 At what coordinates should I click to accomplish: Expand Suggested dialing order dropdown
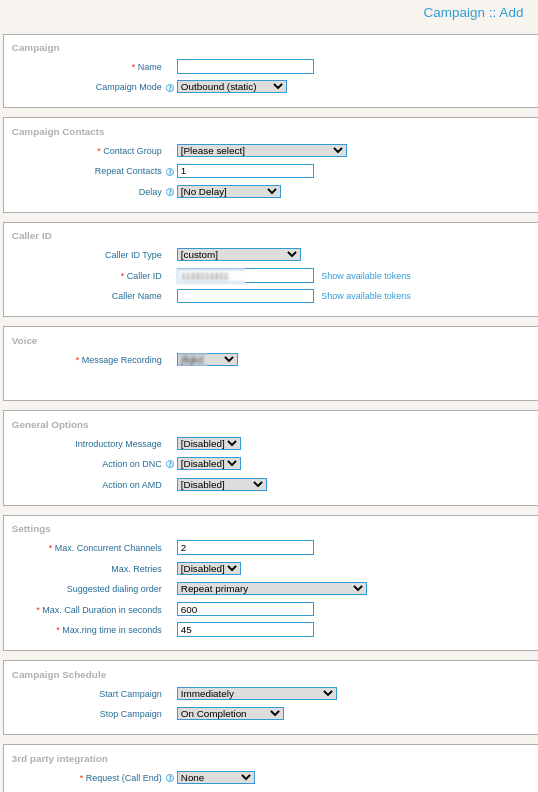tap(272, 589)
